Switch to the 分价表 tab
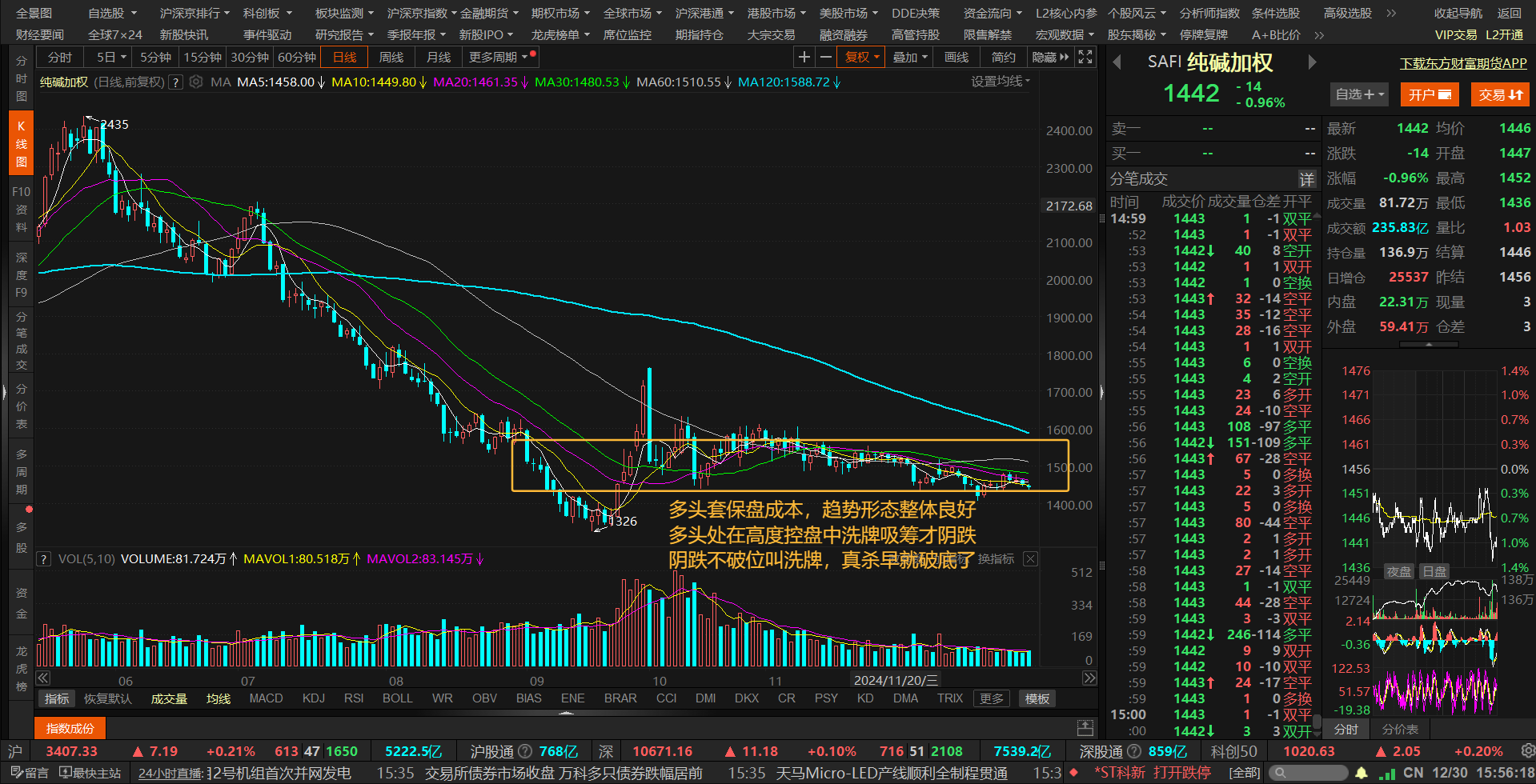The width and height of the screenshot is (1536, 784). click(x=1400, y=729)
